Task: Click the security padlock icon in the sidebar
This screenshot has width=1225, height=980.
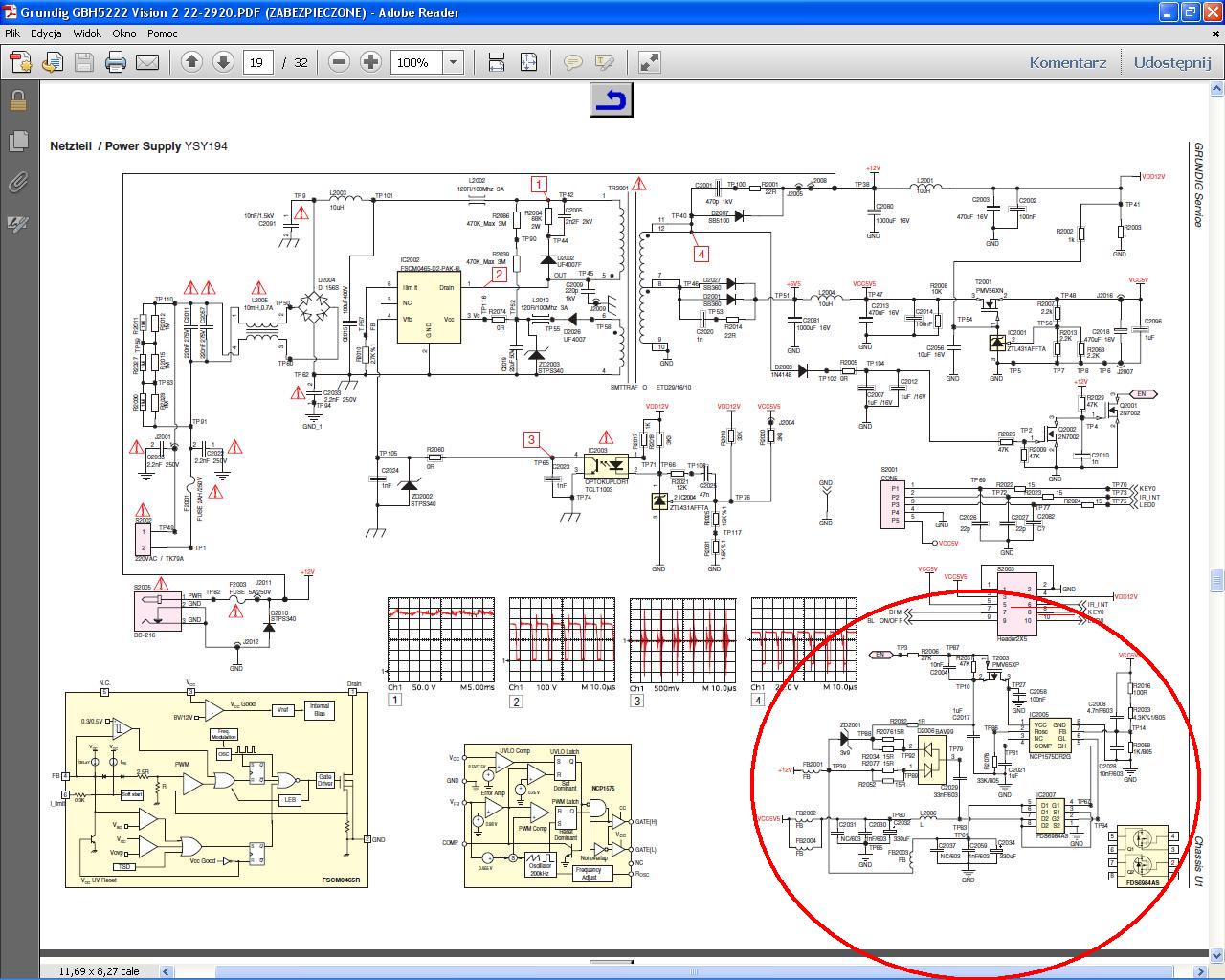Action: pos(17,100)
